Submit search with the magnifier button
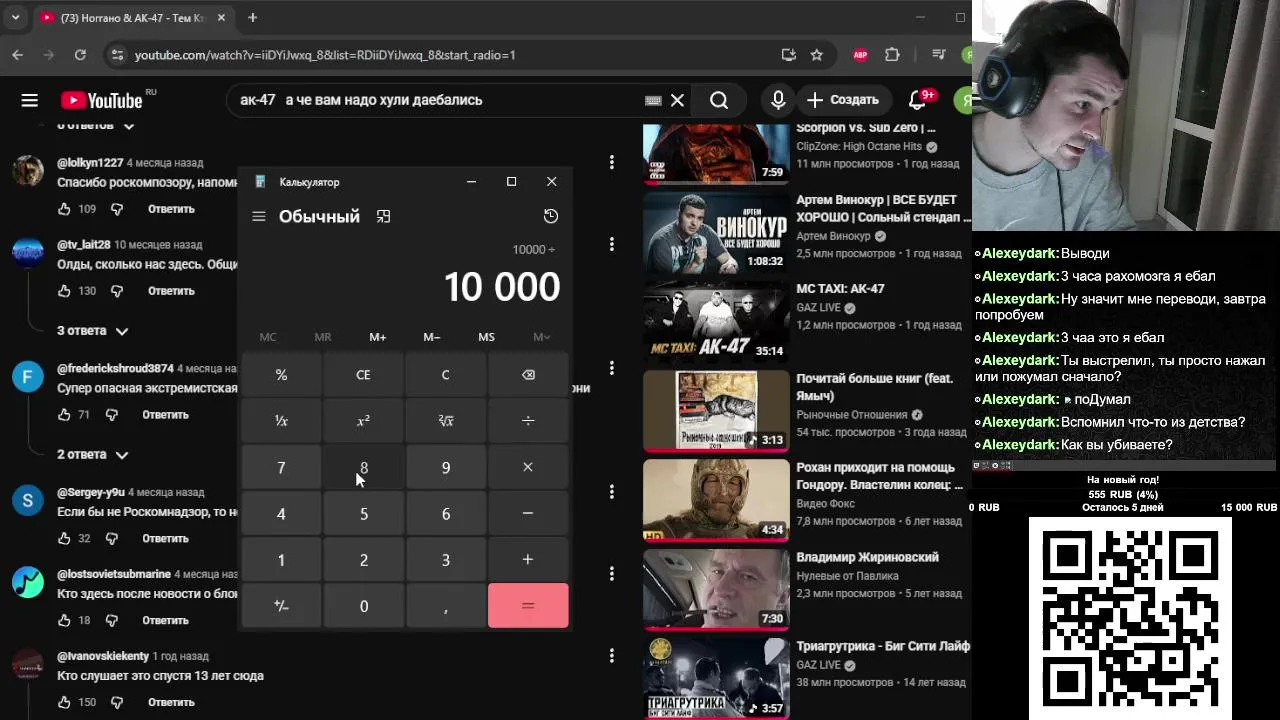This screenshot has width=1280, height=720. pyautogui.click(x=719, y=100)
